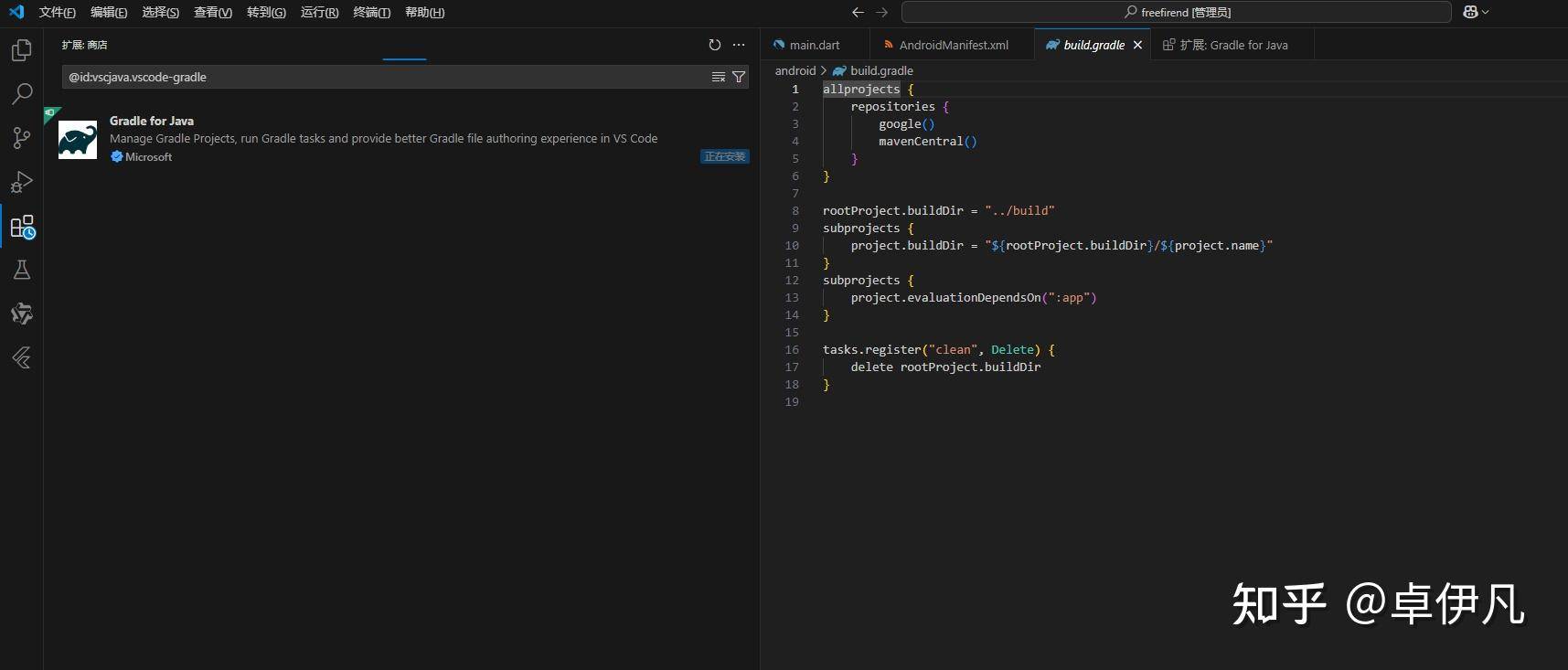The height and width of the screenshot is (670, 1568).
Task: Click the VS Code logo icon
Action: (16, 12)
